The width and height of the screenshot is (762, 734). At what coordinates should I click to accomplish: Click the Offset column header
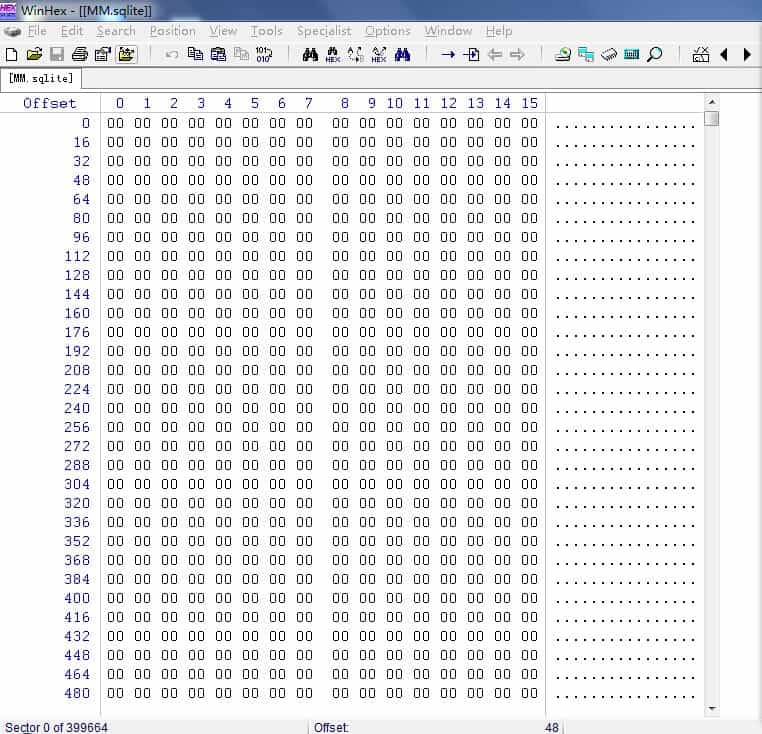tap(50, 104)
